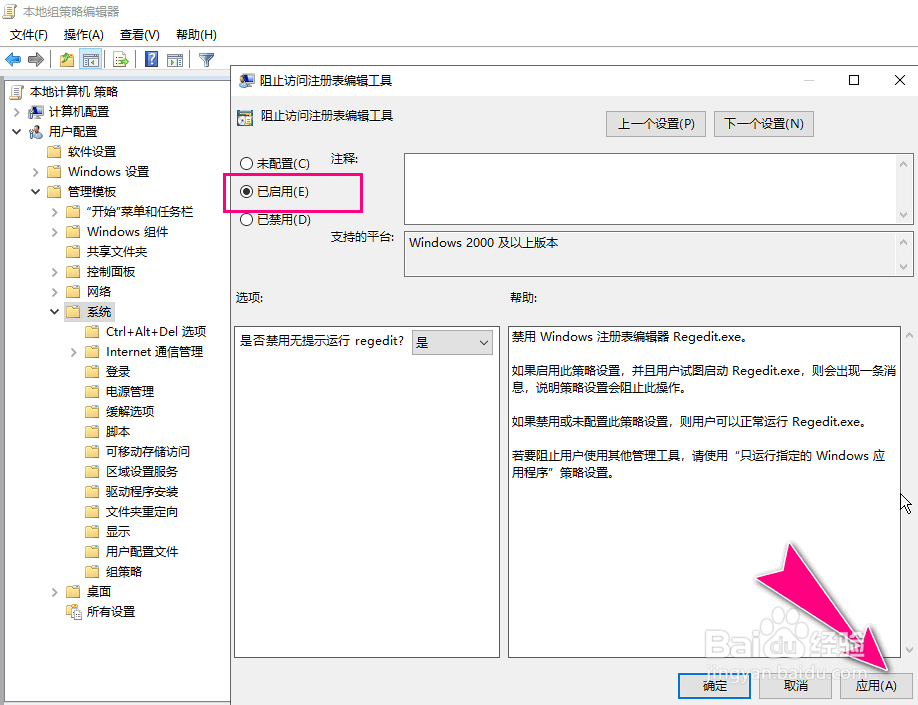Select the 已禁用 radio button
This screenshot has height=705, width=918.
246,219
